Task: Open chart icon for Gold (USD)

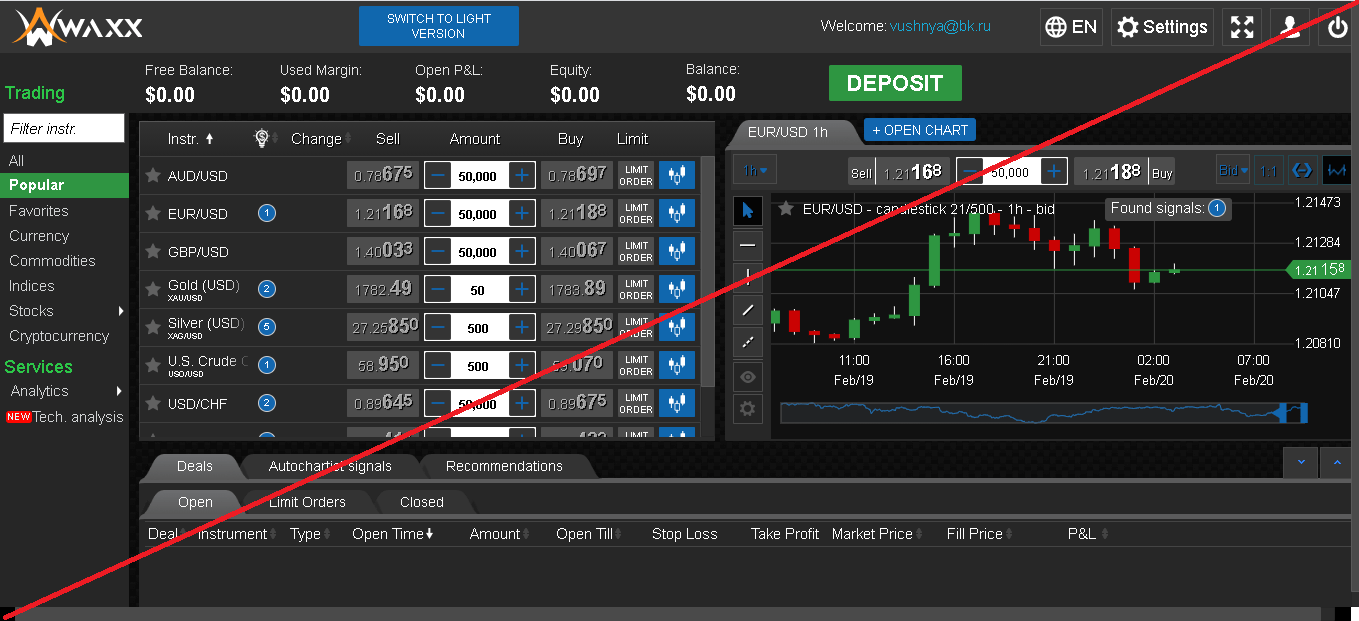Action: (677, 289)
